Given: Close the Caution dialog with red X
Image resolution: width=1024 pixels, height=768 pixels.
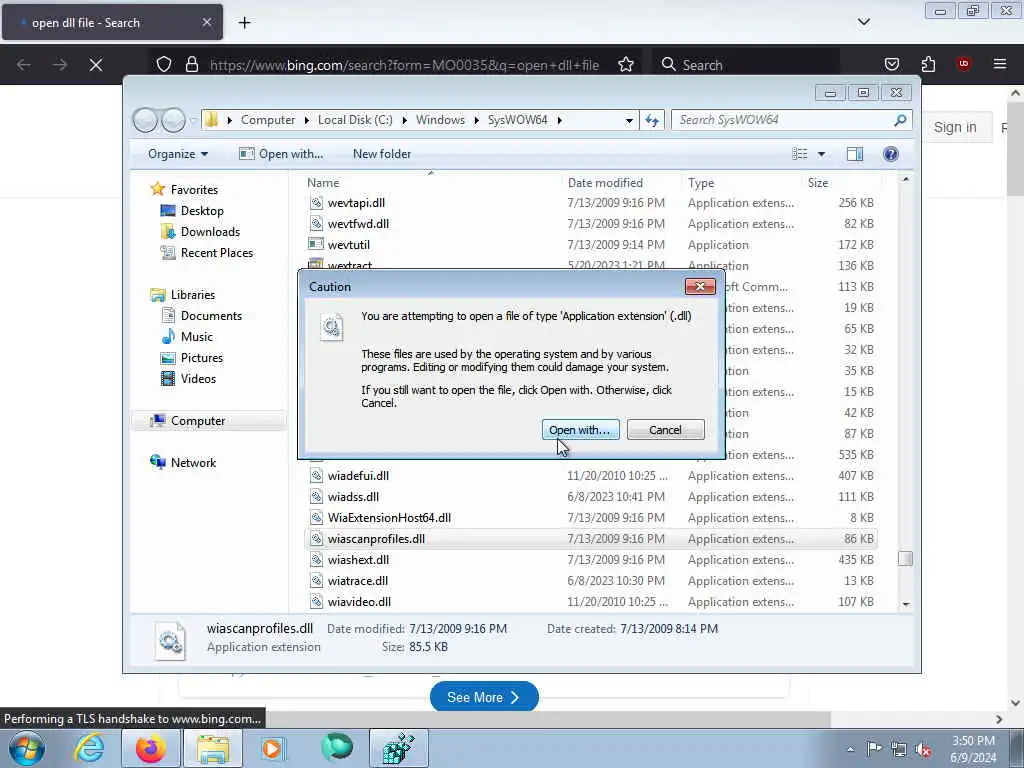Looking at the screenshot, I should pos(700,286).
